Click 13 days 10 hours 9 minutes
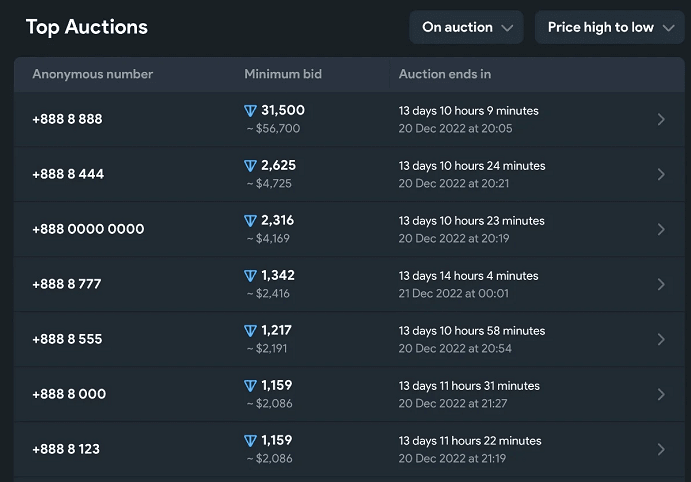This screenshot has width=691, height=482. 468,111
